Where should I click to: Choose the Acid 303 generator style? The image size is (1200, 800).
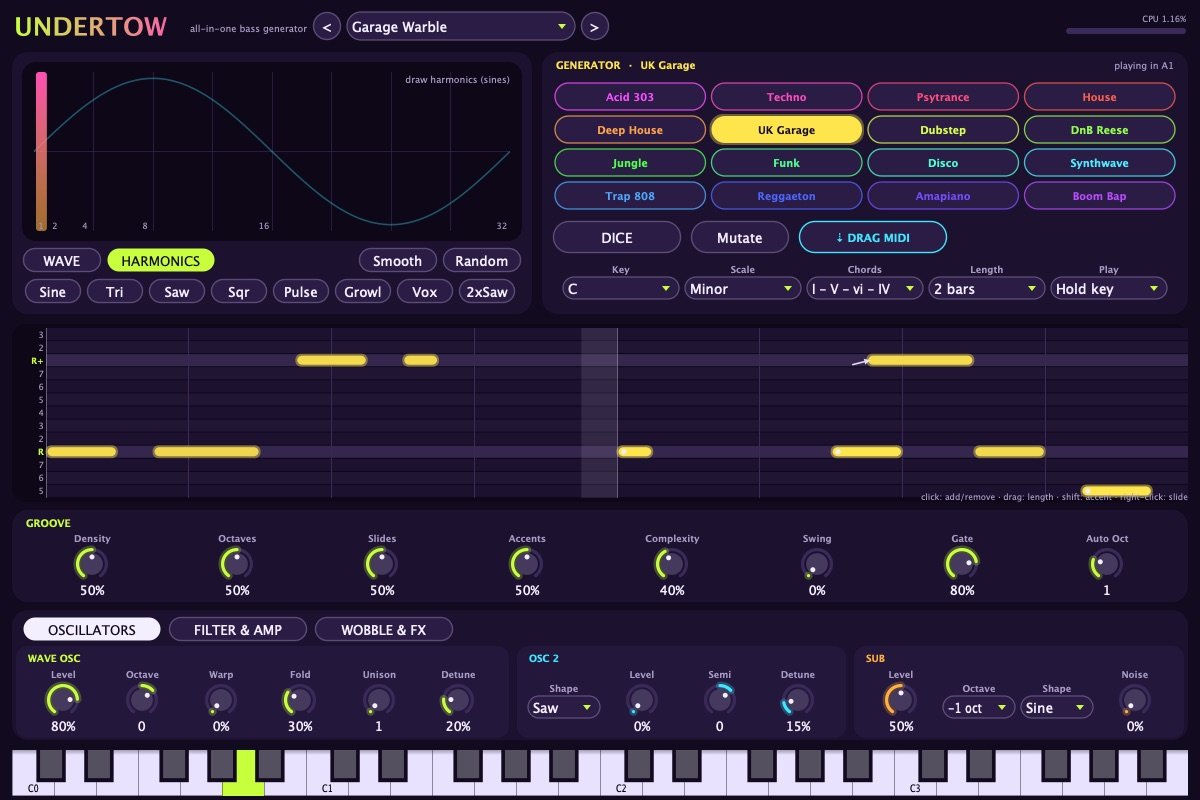pos(630,97)
